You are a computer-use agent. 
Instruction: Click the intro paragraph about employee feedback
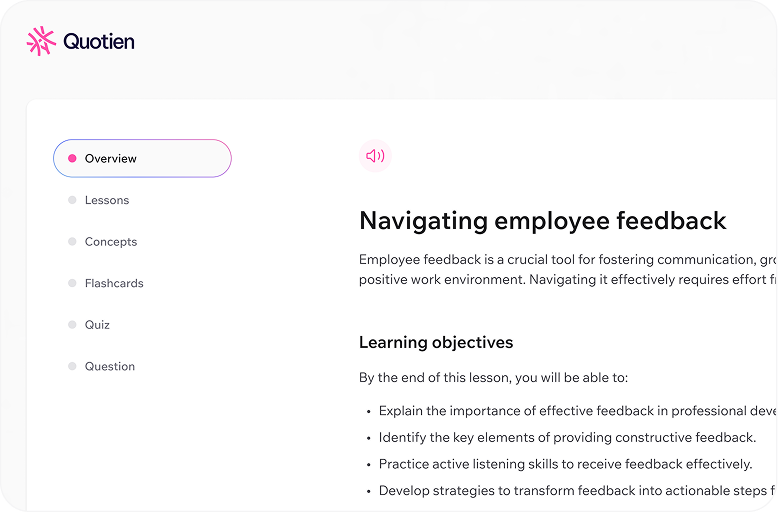point(568,269)
